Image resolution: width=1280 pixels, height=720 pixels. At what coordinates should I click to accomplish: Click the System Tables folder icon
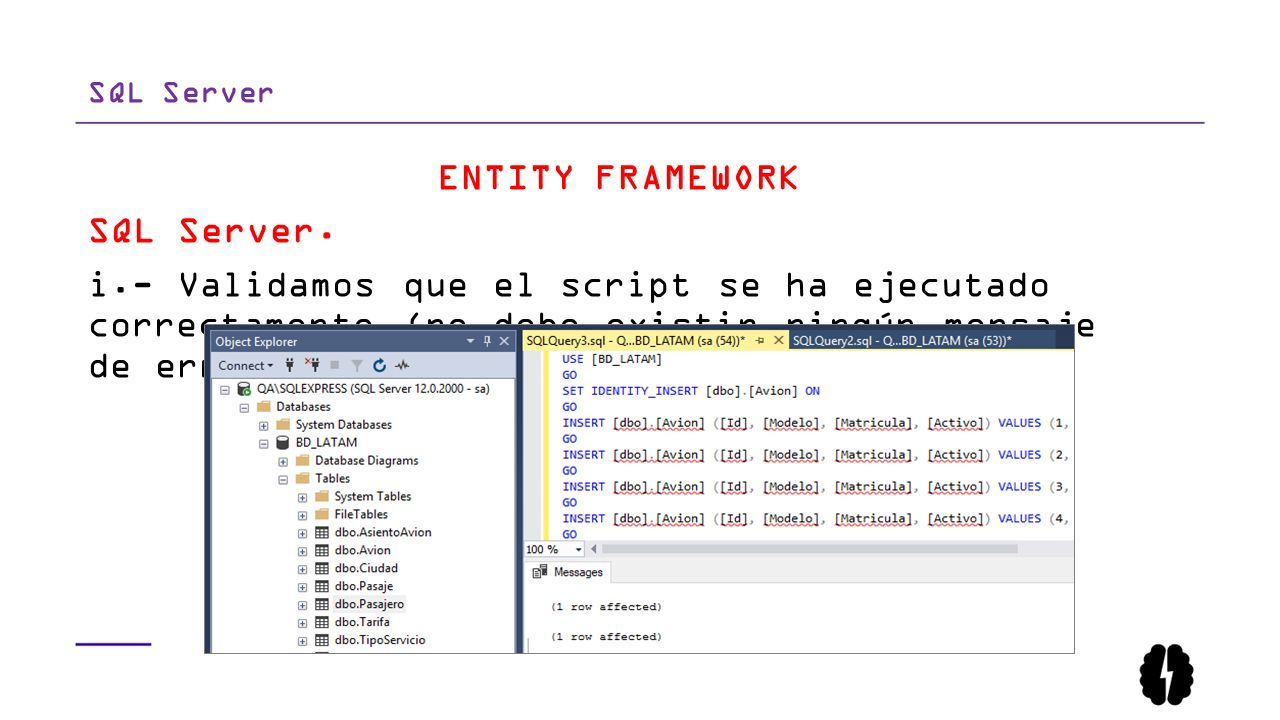coord(322,496)
